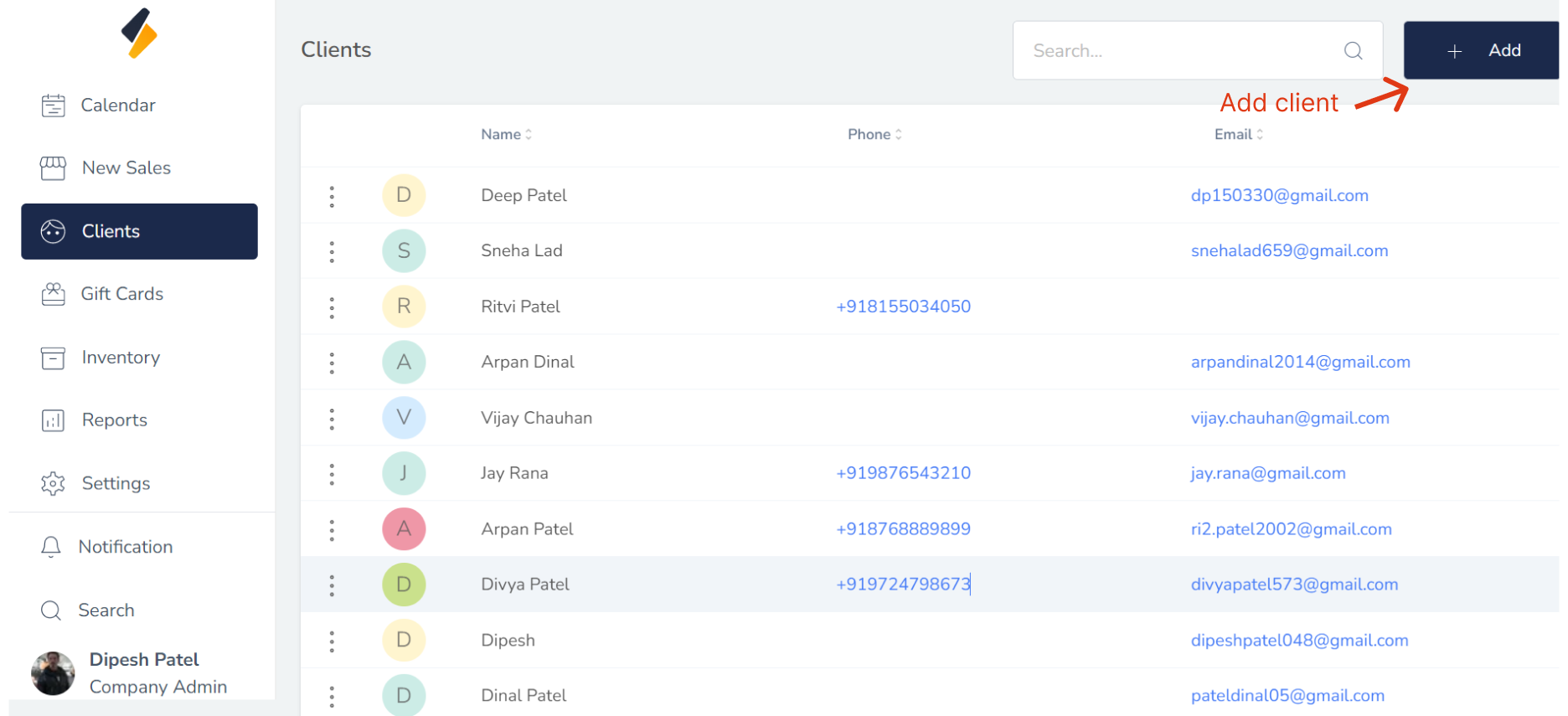
Task: Click the email link snehalad659@gmail.com
Action: (1289, 250)
